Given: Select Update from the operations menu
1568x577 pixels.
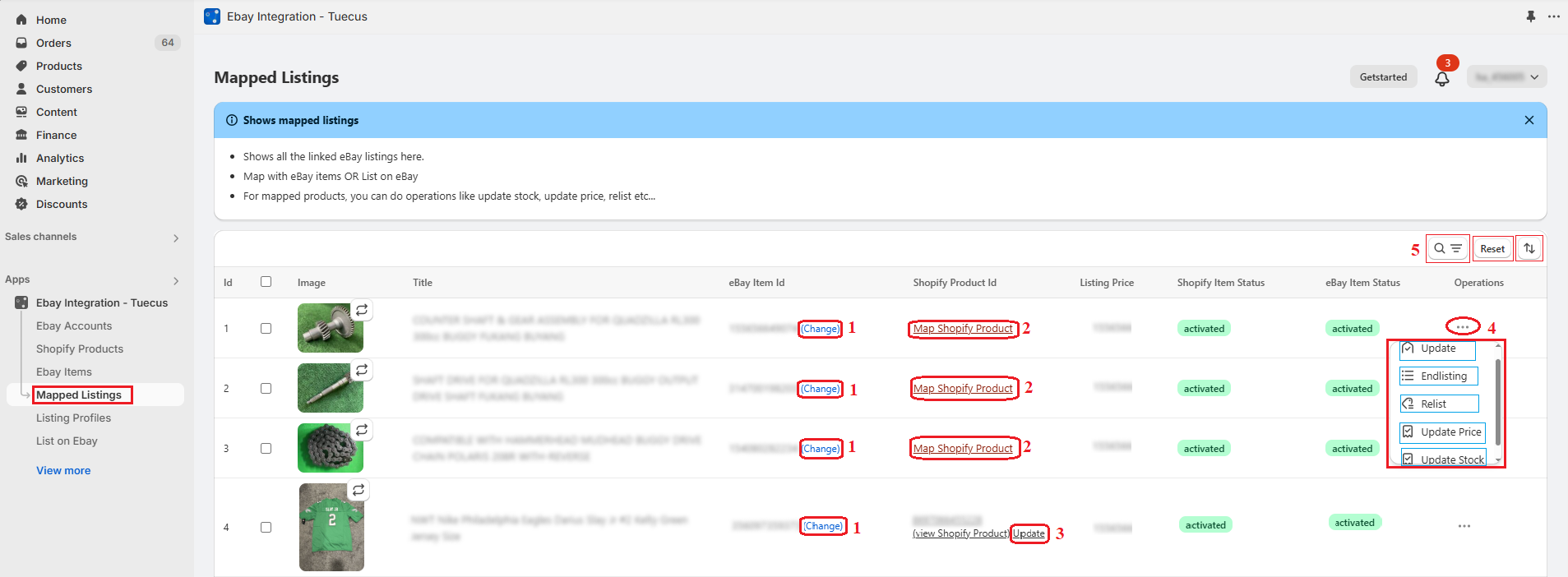Looking at the screenshot, I should click(1437, 349).
